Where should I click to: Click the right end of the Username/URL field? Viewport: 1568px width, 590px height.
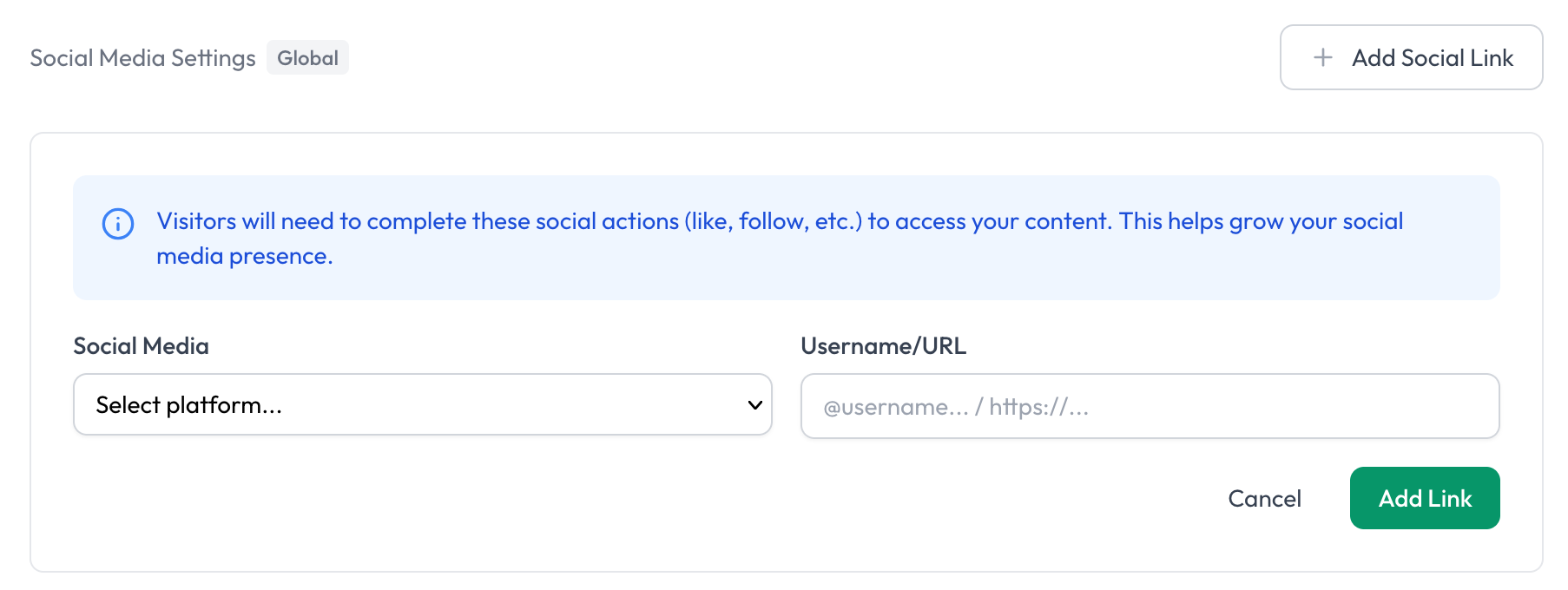tap(1467, 407)
